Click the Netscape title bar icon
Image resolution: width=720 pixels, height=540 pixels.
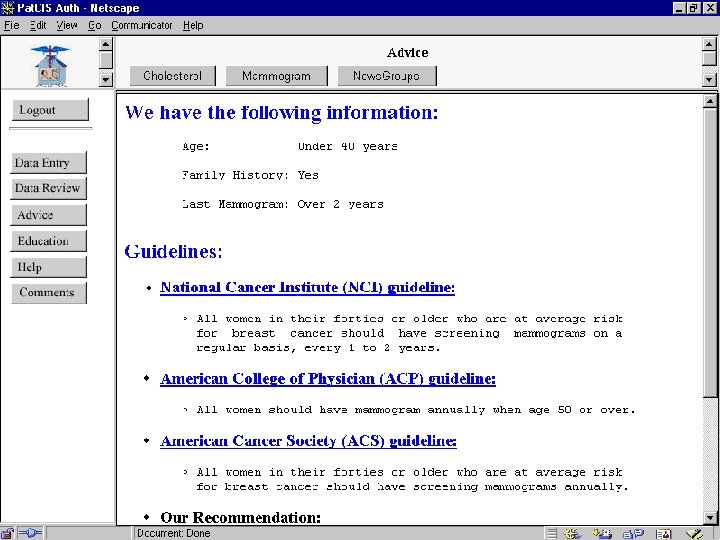8,8
